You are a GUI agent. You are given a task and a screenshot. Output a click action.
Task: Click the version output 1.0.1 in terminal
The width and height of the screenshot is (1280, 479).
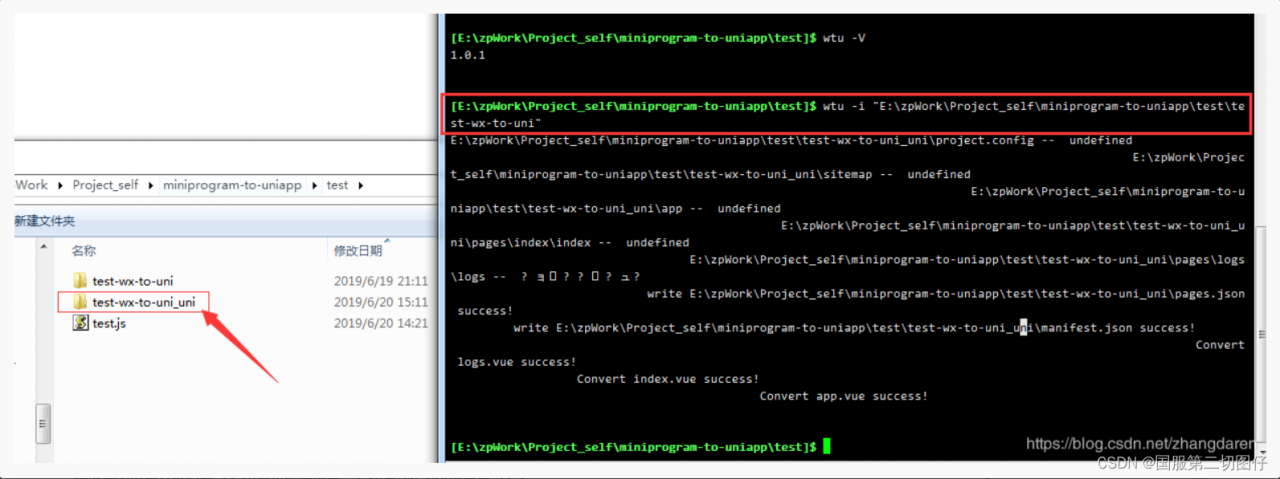(x=468, y=56)
